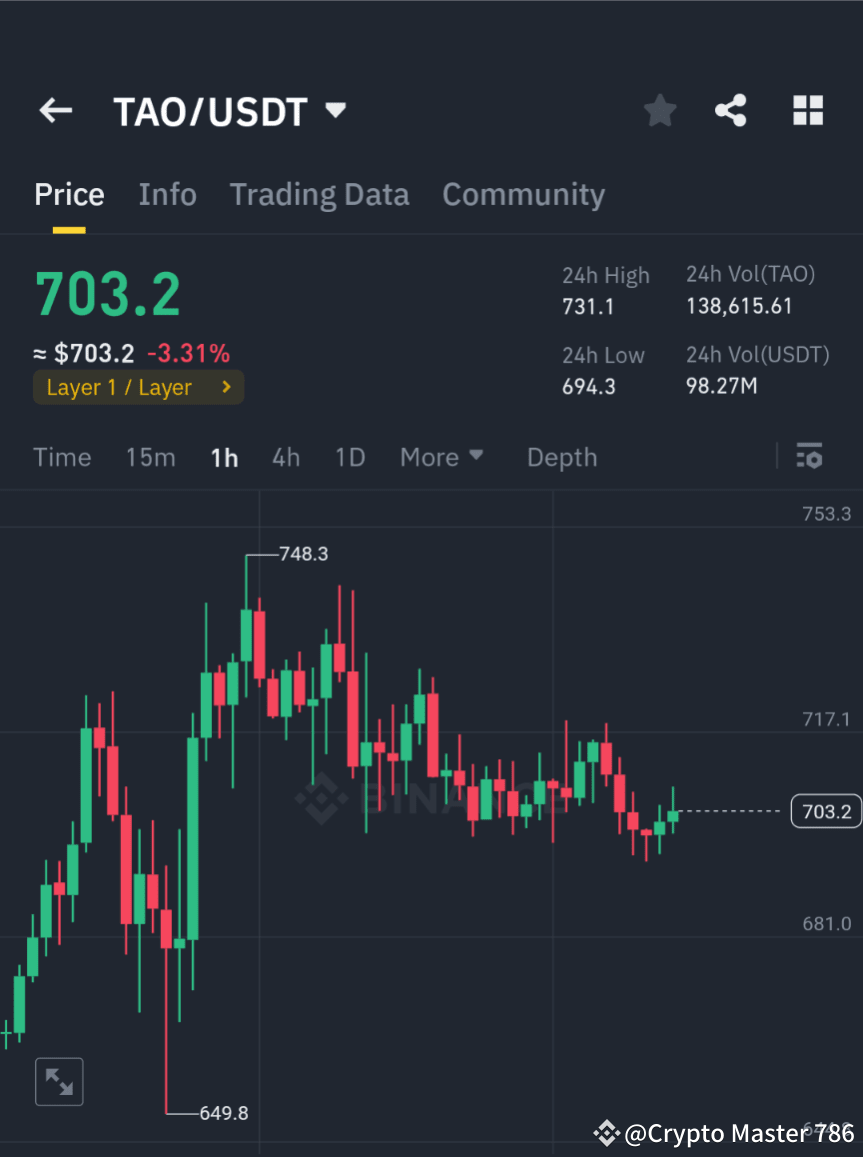Open chart settings with the candle-settings icon

pos(809,457)
